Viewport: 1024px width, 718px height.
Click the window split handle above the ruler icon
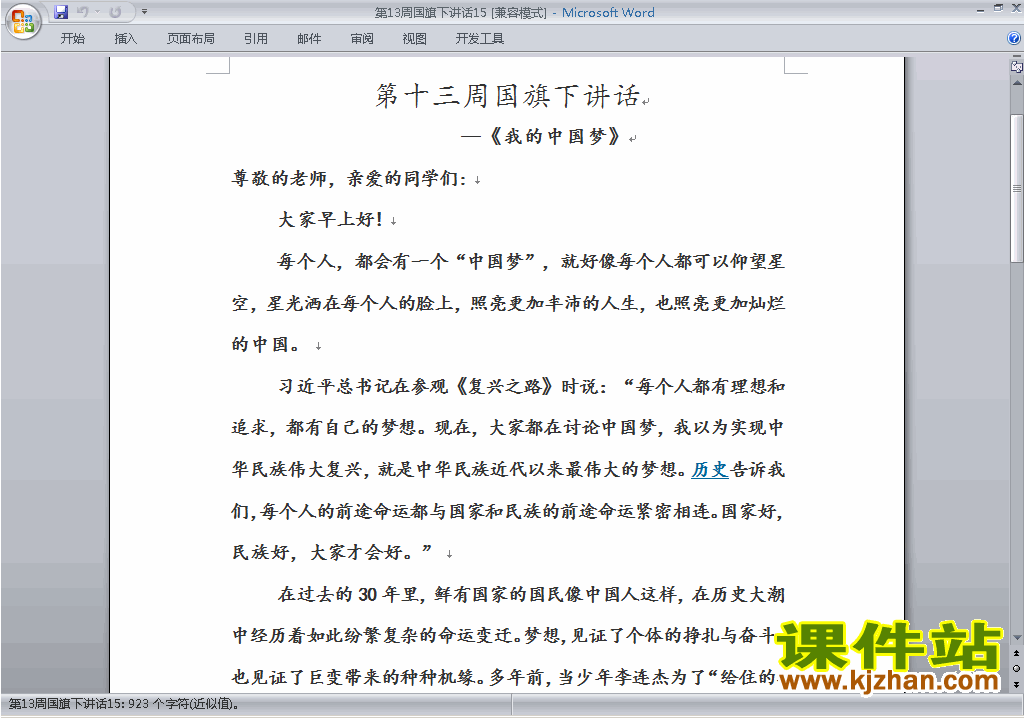pyautogui.click(x=1016, y=57)
